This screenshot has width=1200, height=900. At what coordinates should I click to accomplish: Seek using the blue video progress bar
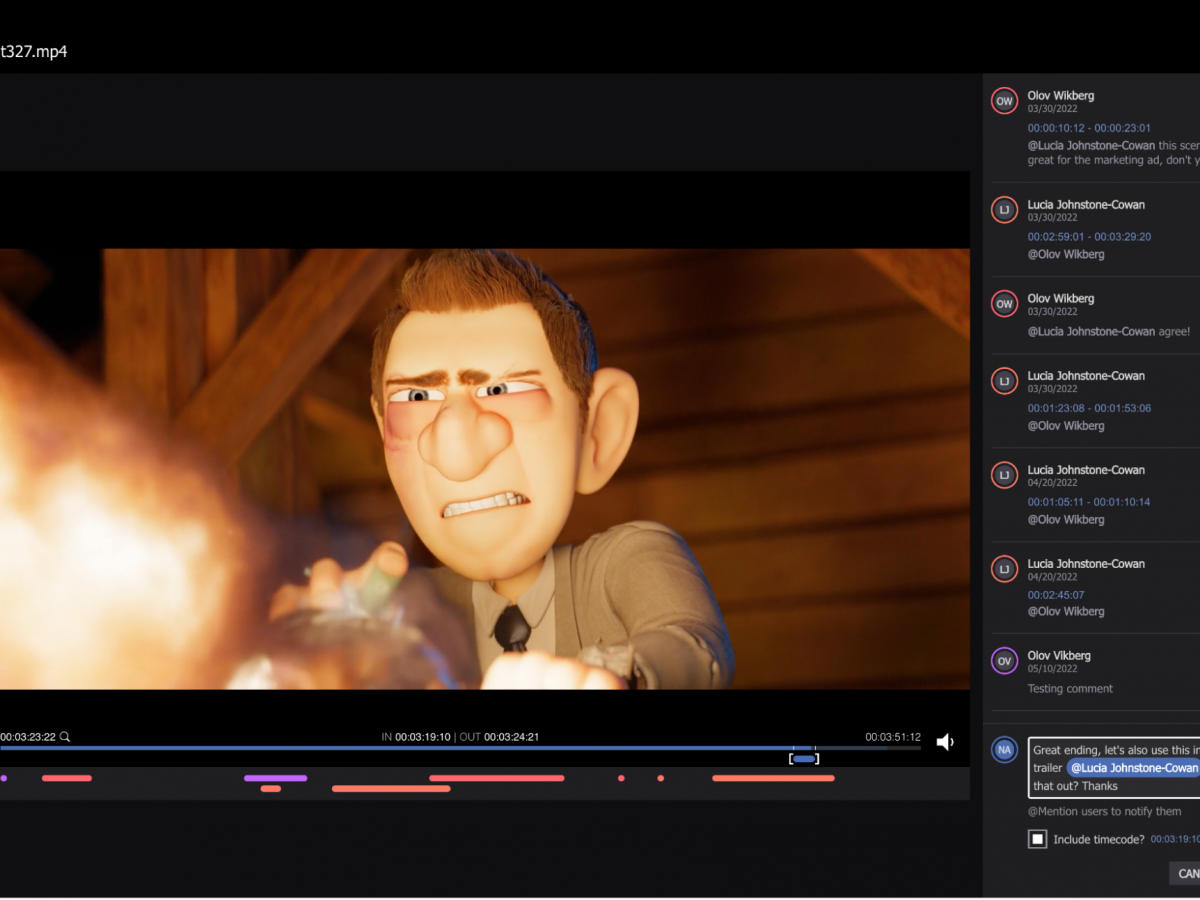[460, 748]
